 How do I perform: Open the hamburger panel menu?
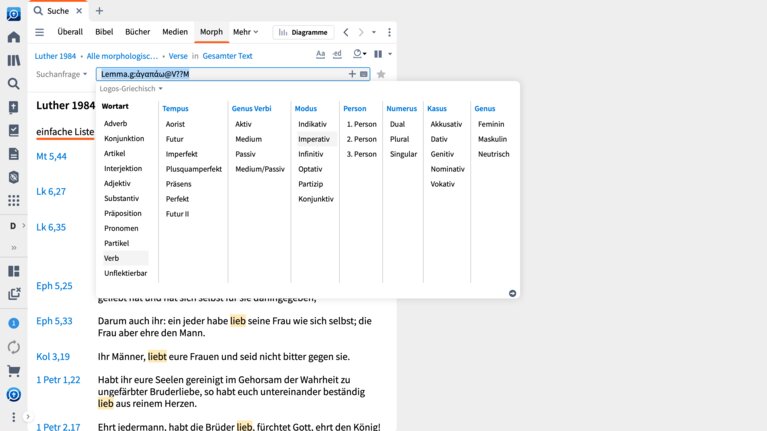(40, 32)
